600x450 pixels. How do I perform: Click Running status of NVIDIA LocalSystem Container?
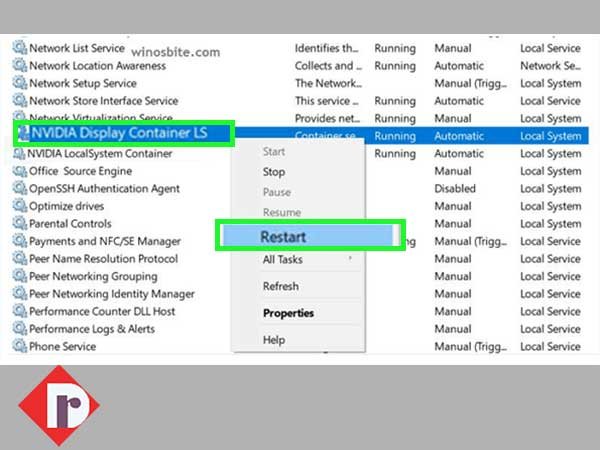tap(395, 154)
